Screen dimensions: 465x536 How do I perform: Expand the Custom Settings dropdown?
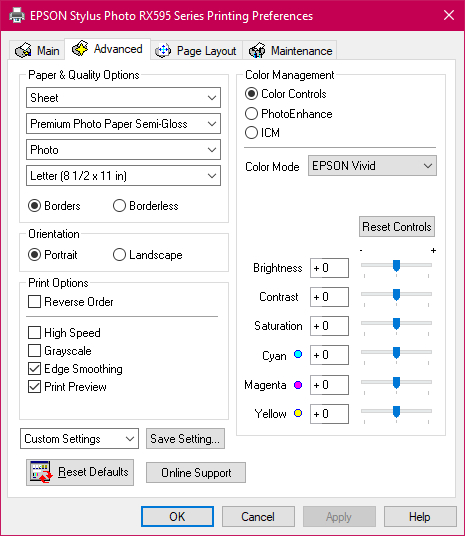pyautogui.click(x=79, y=439)
